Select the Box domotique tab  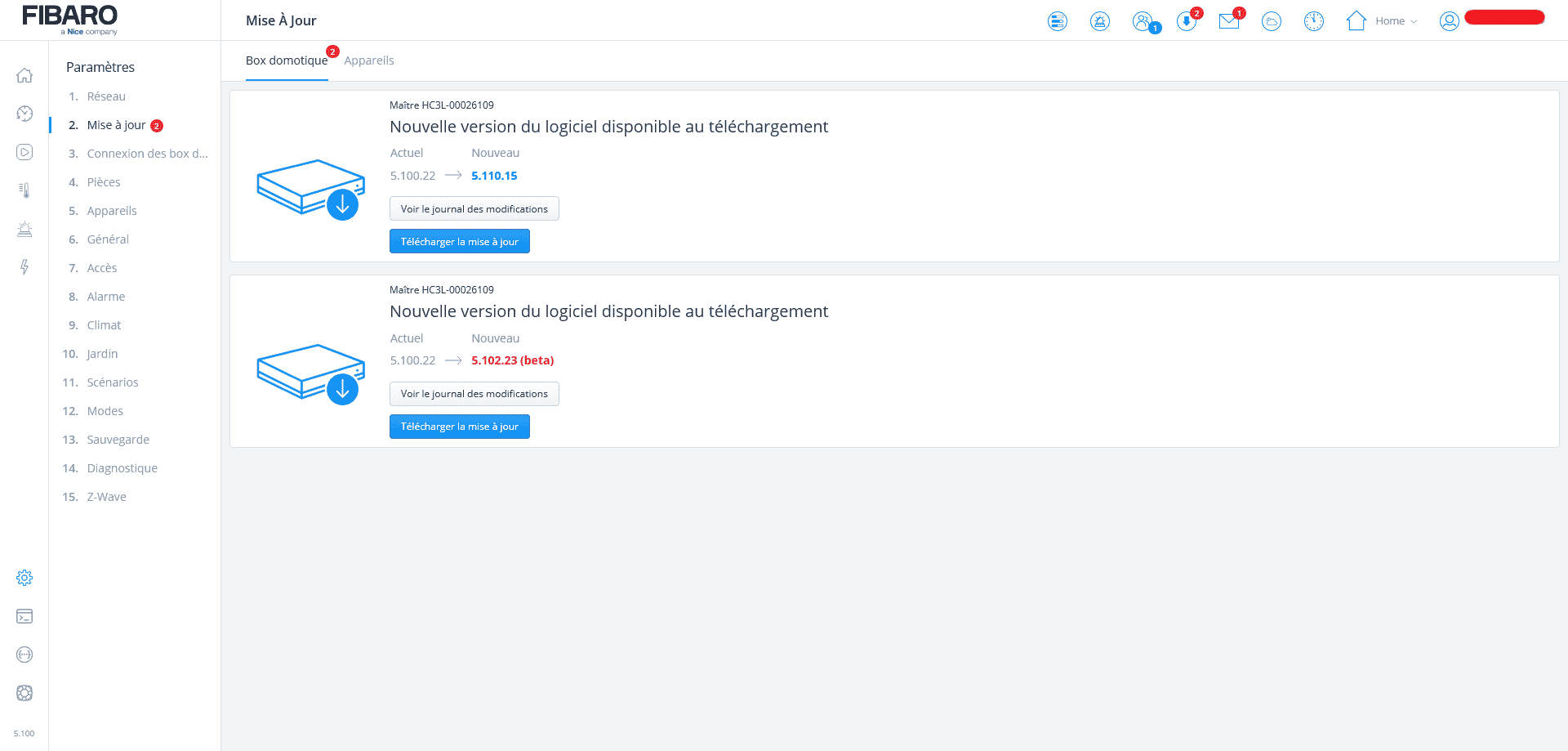(287, 60)
